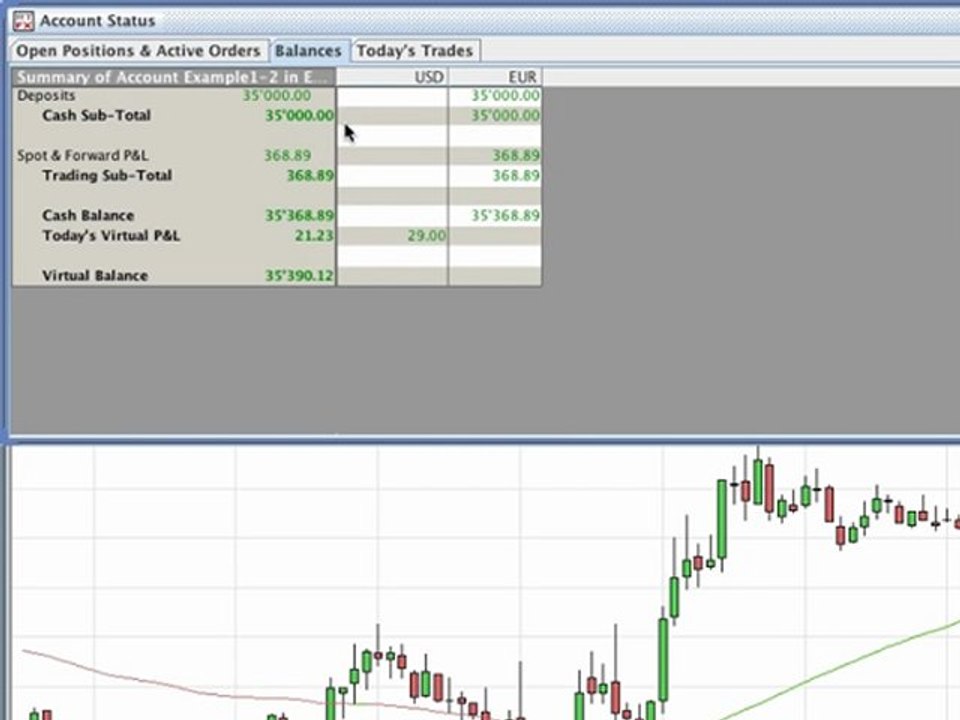Select the Deposits row label
Viewport: 960px width, 720px height.
[47, 96]
